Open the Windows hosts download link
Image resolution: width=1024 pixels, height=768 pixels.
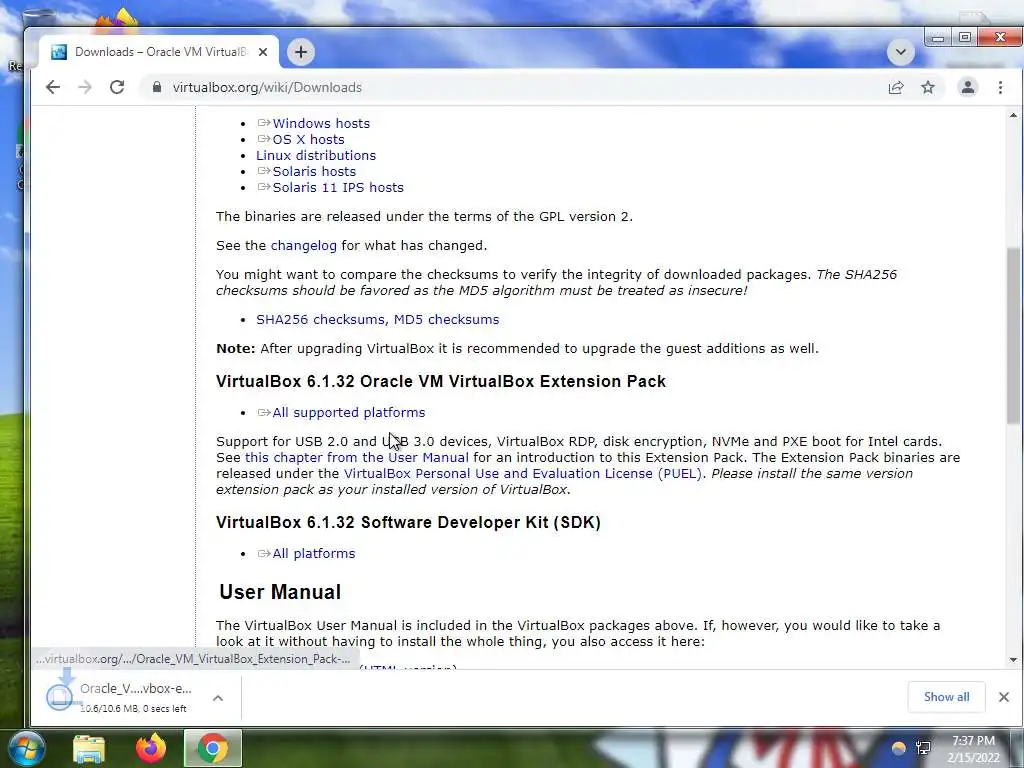[321, 123]
